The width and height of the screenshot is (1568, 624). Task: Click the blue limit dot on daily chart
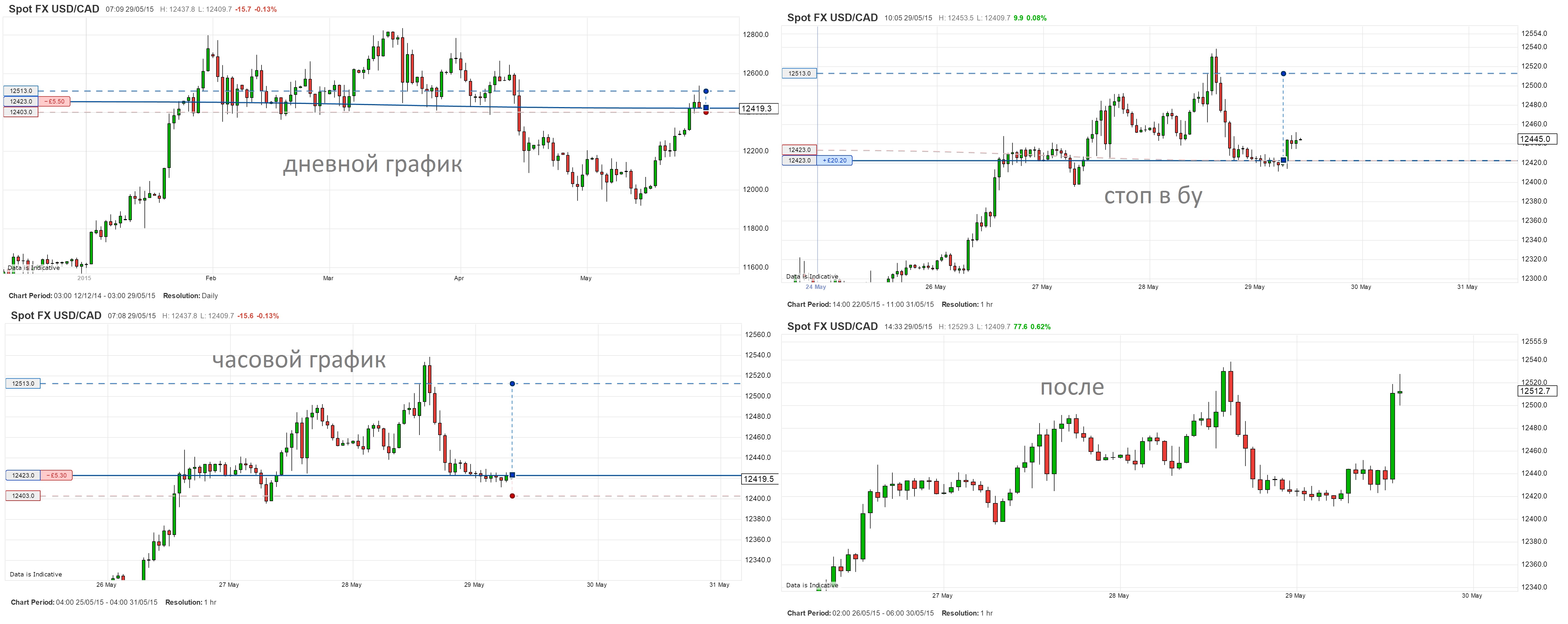(706, 91)
